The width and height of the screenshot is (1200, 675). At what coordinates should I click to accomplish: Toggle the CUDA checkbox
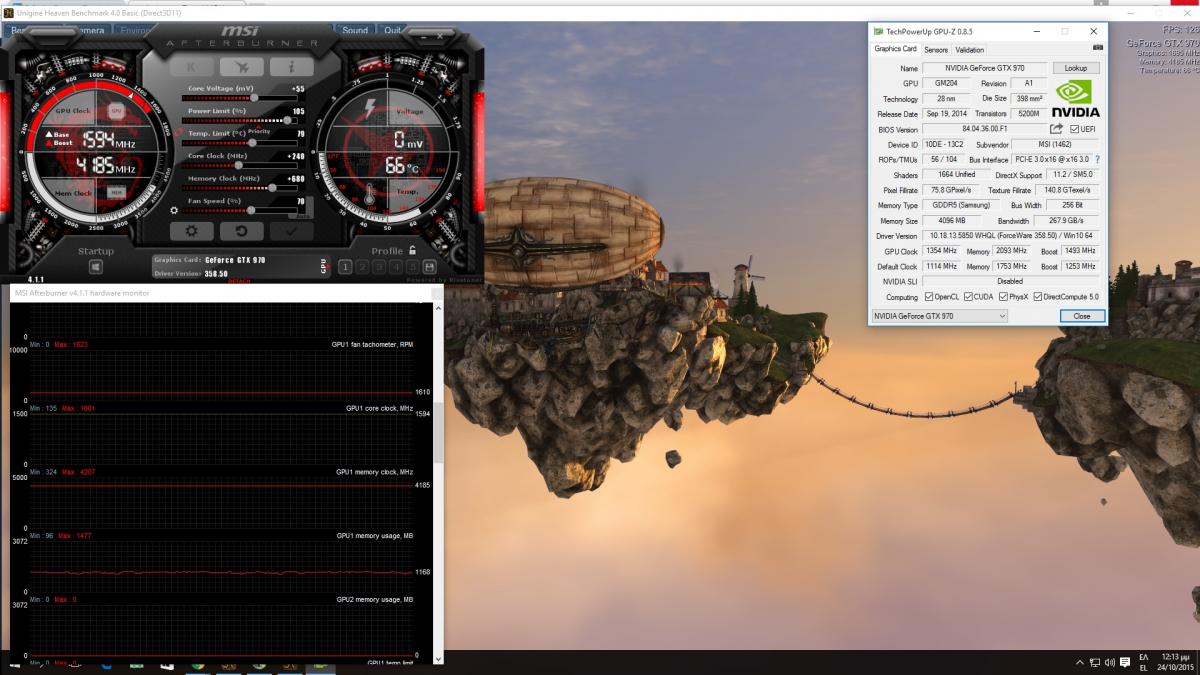968,297
